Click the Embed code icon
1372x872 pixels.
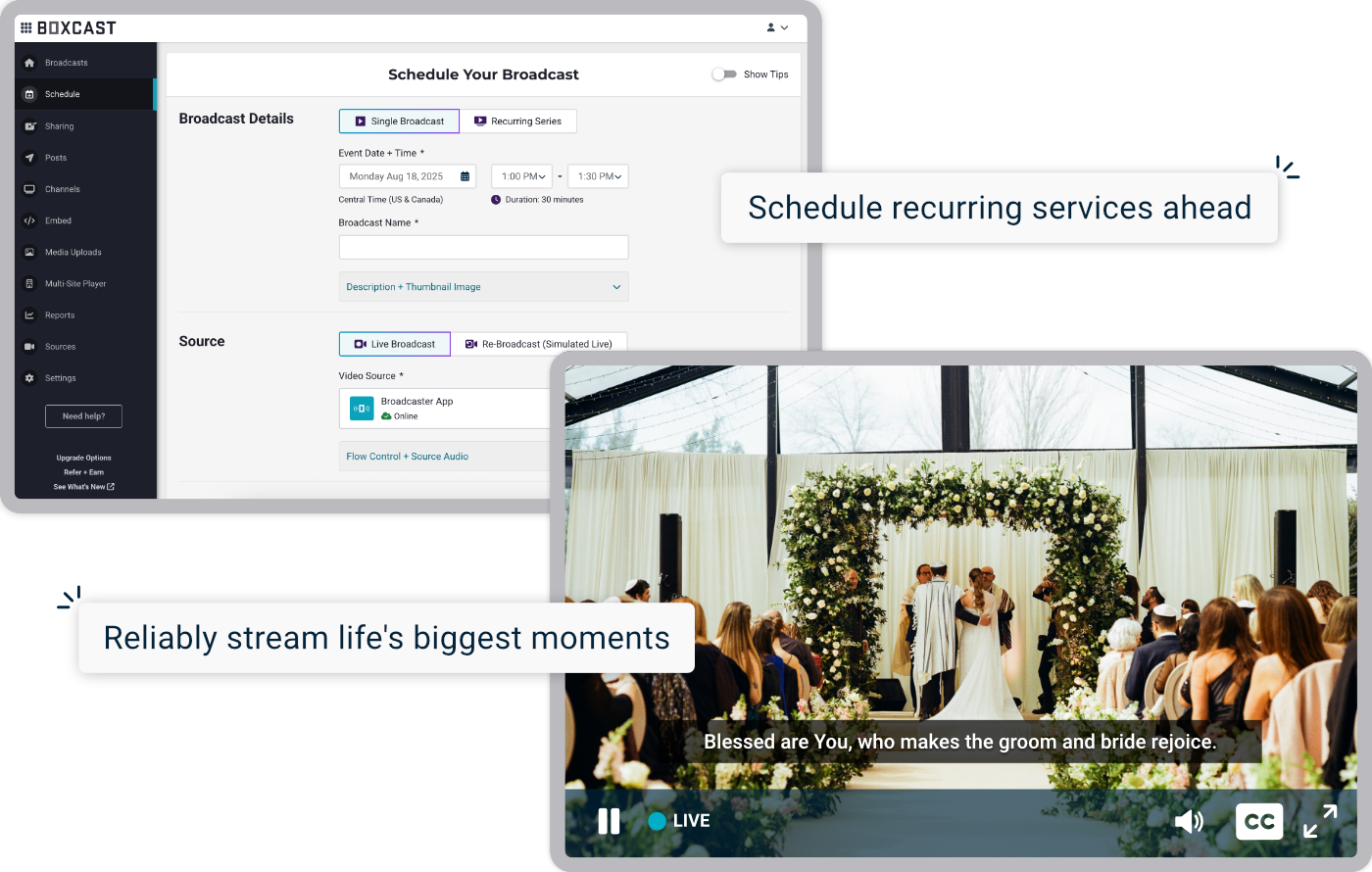29,220
